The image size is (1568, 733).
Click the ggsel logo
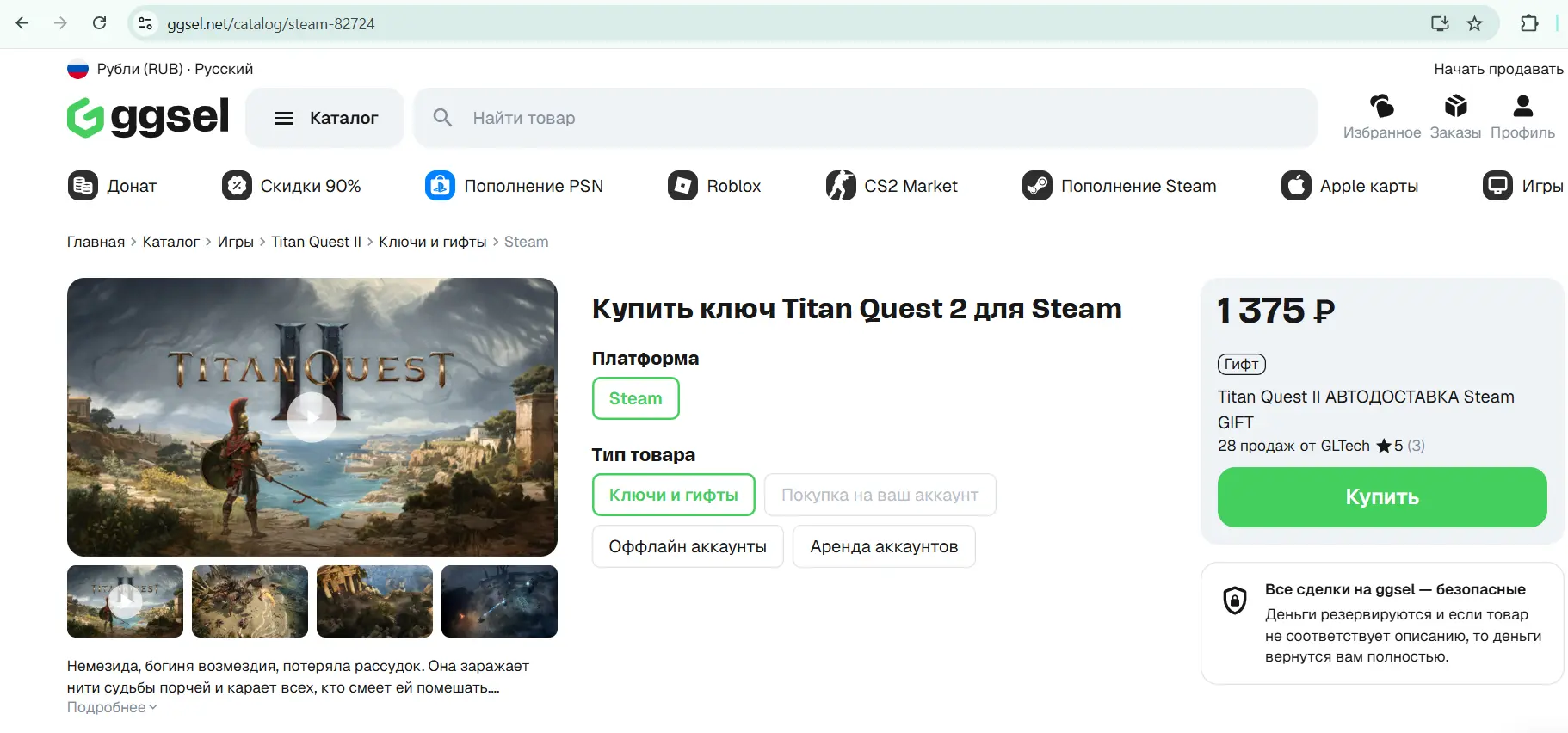[x=148, y=117]
